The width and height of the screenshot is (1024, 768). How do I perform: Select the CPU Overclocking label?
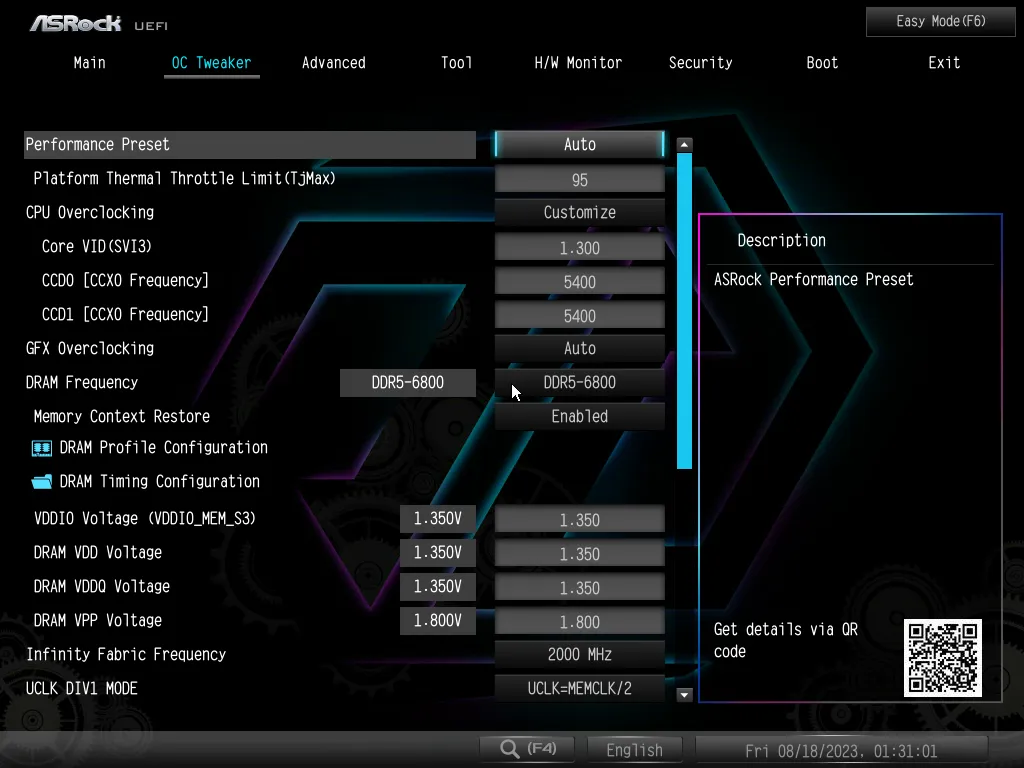(89, 212)
